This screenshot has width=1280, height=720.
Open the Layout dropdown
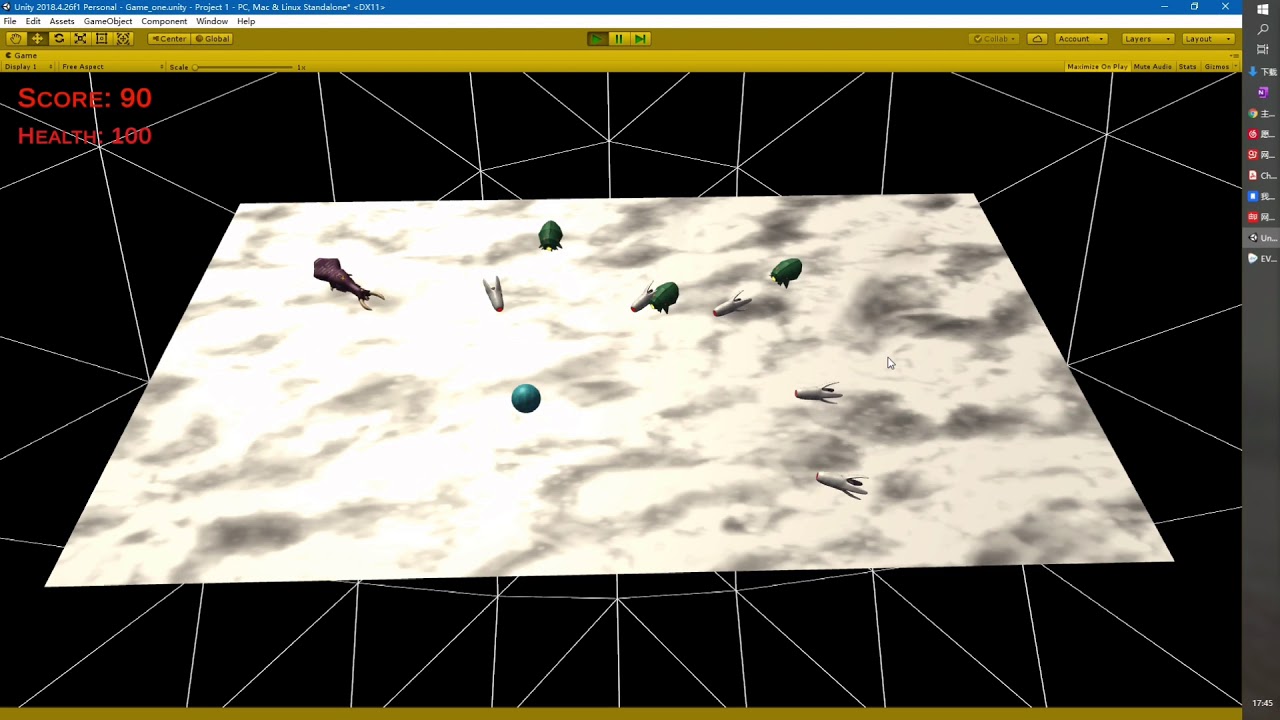point(1207,38)
